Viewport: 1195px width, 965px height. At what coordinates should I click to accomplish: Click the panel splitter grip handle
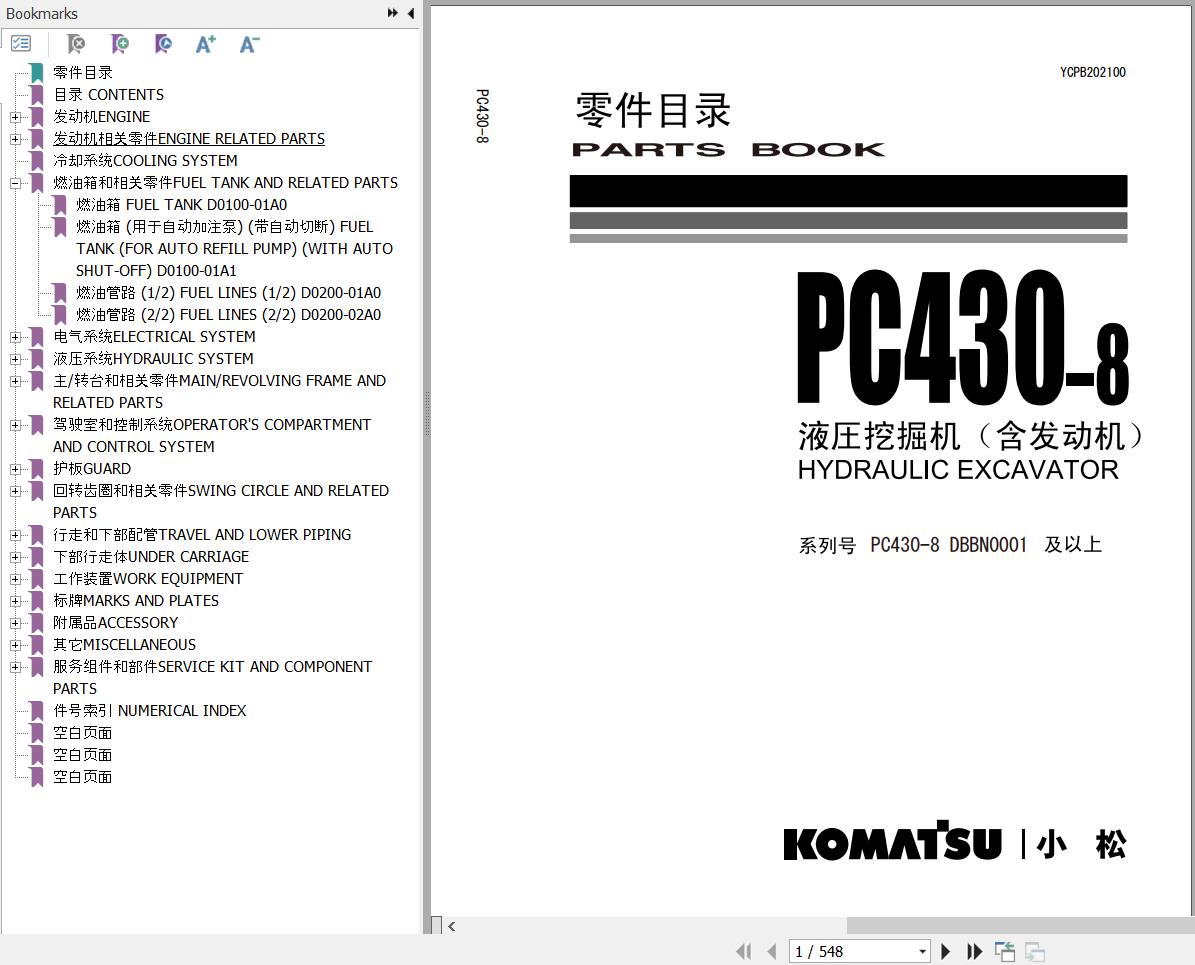click(427, 414)
